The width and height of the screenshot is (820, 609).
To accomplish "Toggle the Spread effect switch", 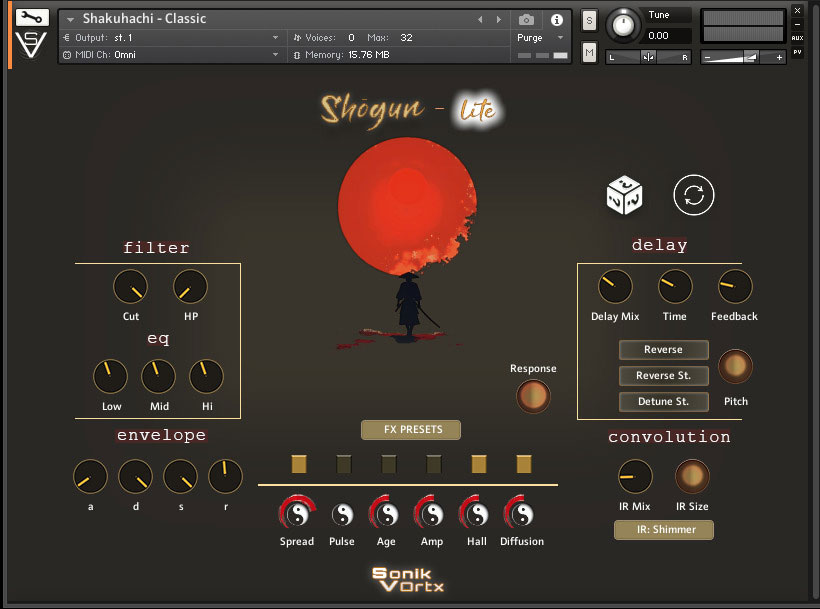I will click(299, 464).
